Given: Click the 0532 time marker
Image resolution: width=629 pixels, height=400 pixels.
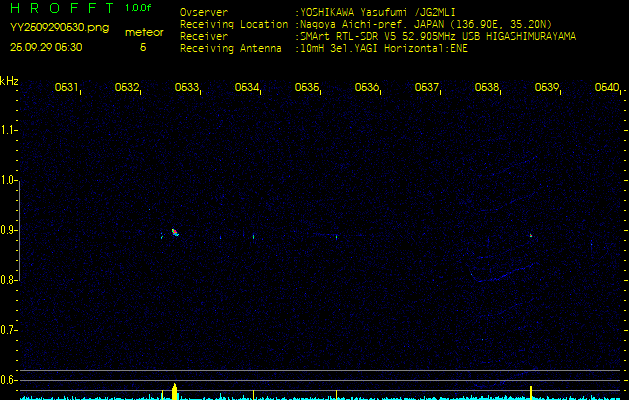Looking at the screenshot, I should click(126, 87).
